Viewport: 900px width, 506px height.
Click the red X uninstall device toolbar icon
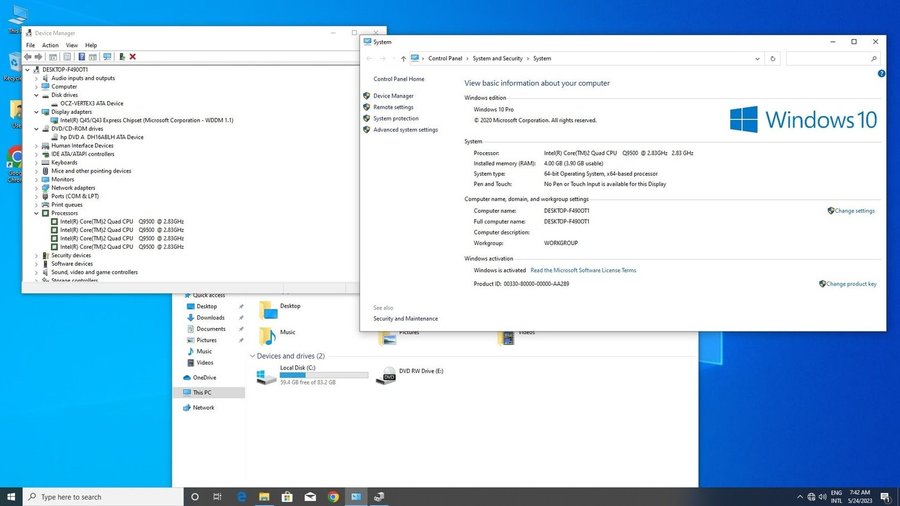pyautogui.click(x=132, y=57)
